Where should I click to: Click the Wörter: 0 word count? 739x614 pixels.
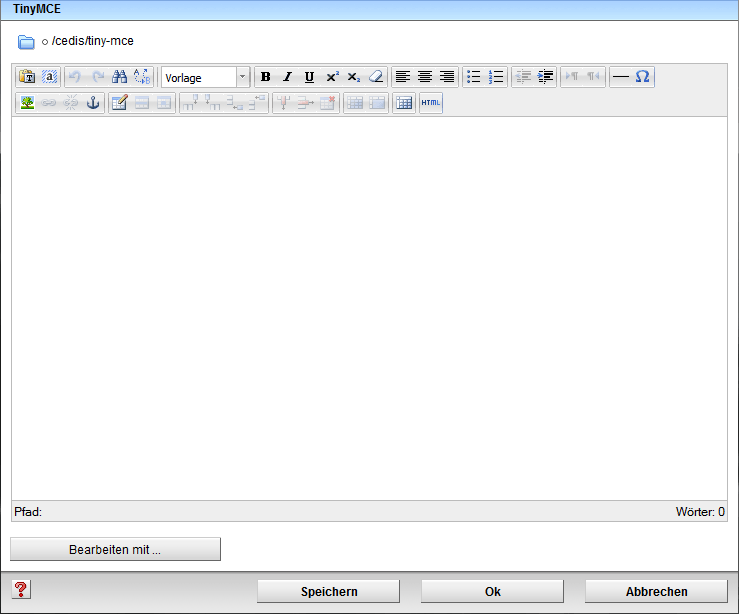(700, 512)
